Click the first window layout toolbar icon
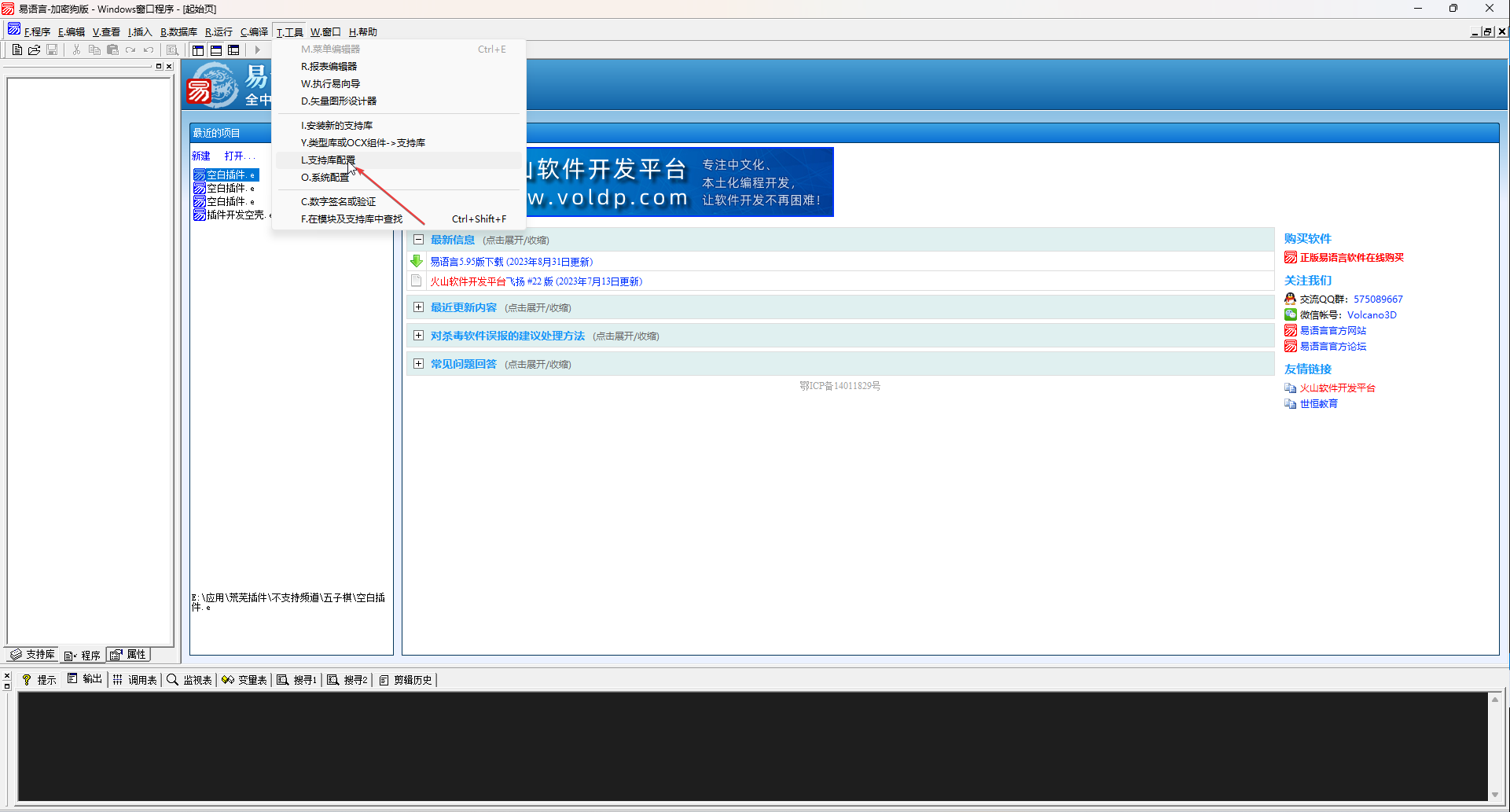This screenshot has width=1510, height=812. click(198, 50)
